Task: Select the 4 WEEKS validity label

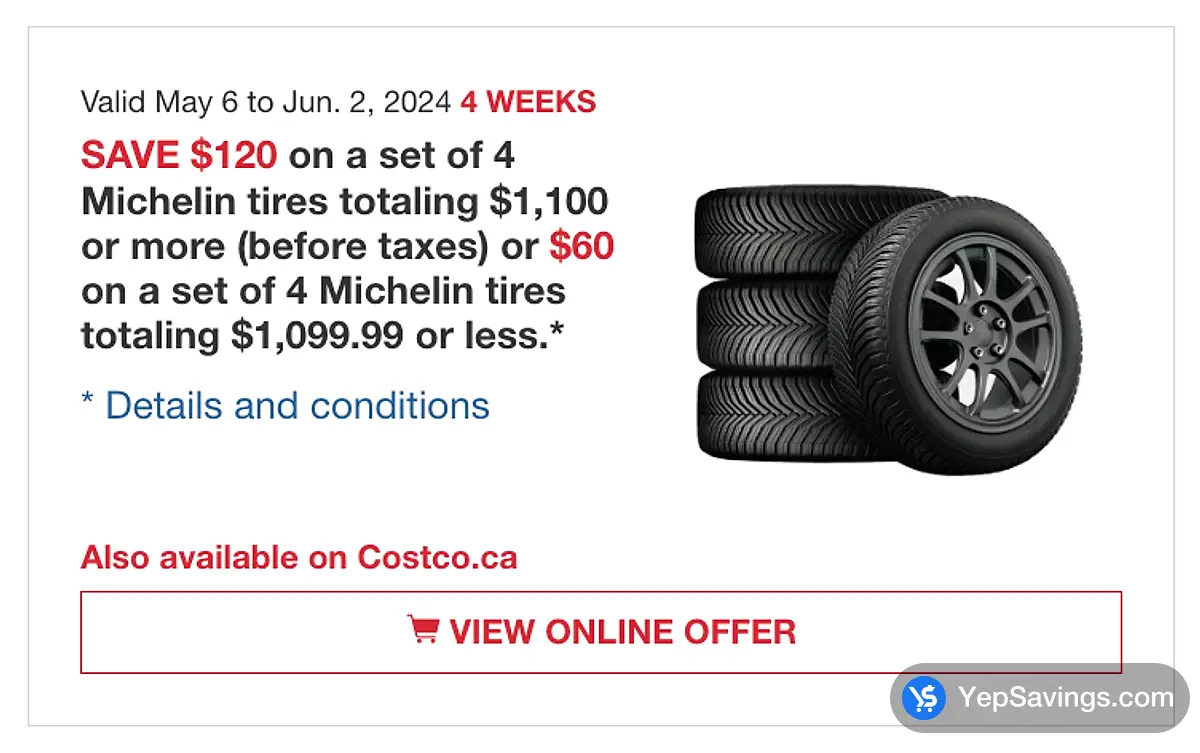Action: [527, 101]
